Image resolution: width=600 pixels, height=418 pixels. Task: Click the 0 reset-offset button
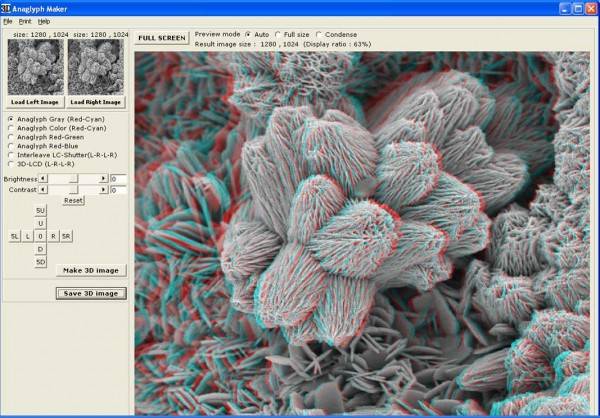[40, 236]
